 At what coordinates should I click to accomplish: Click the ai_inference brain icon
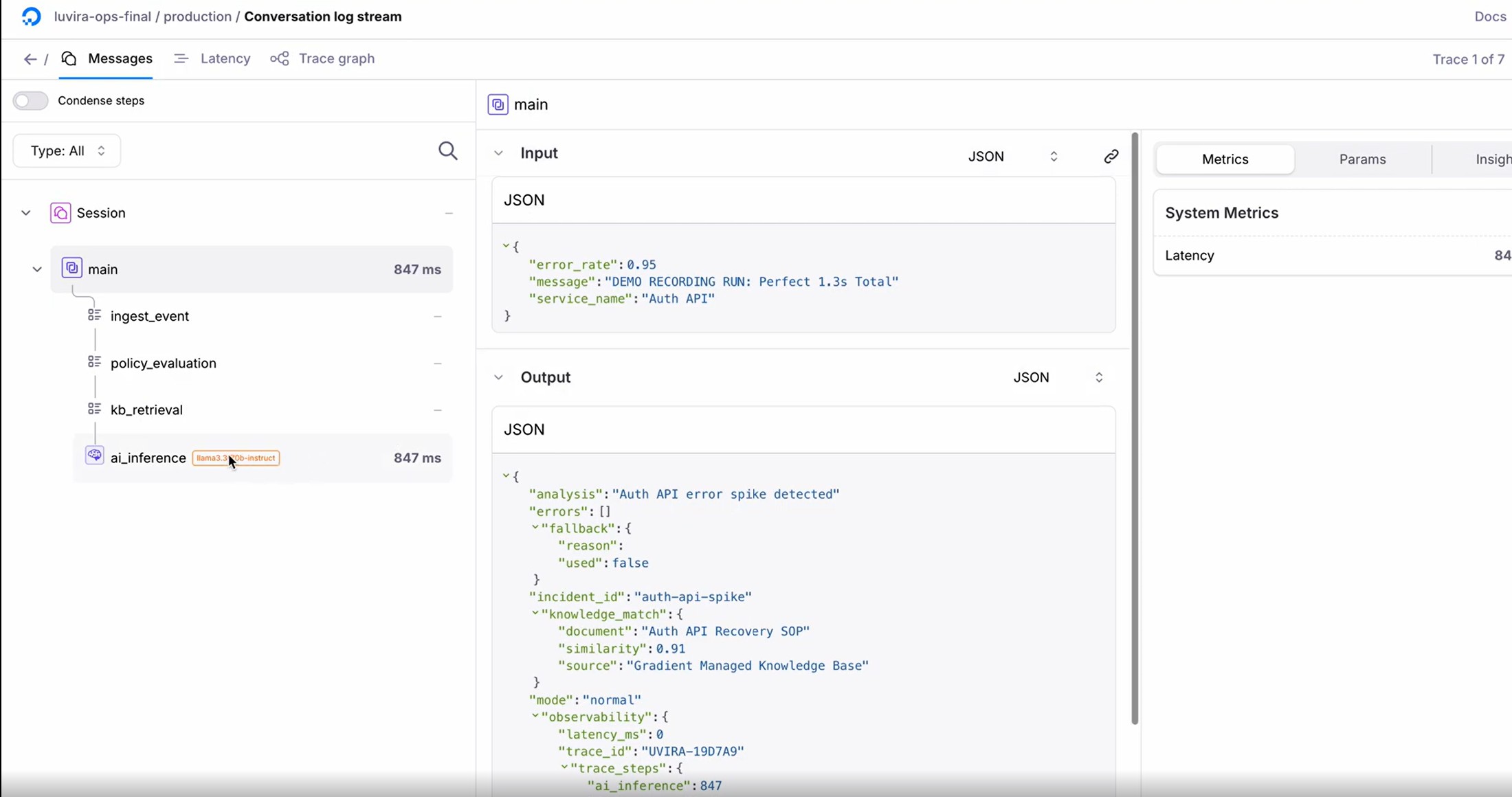click(94, 456)
